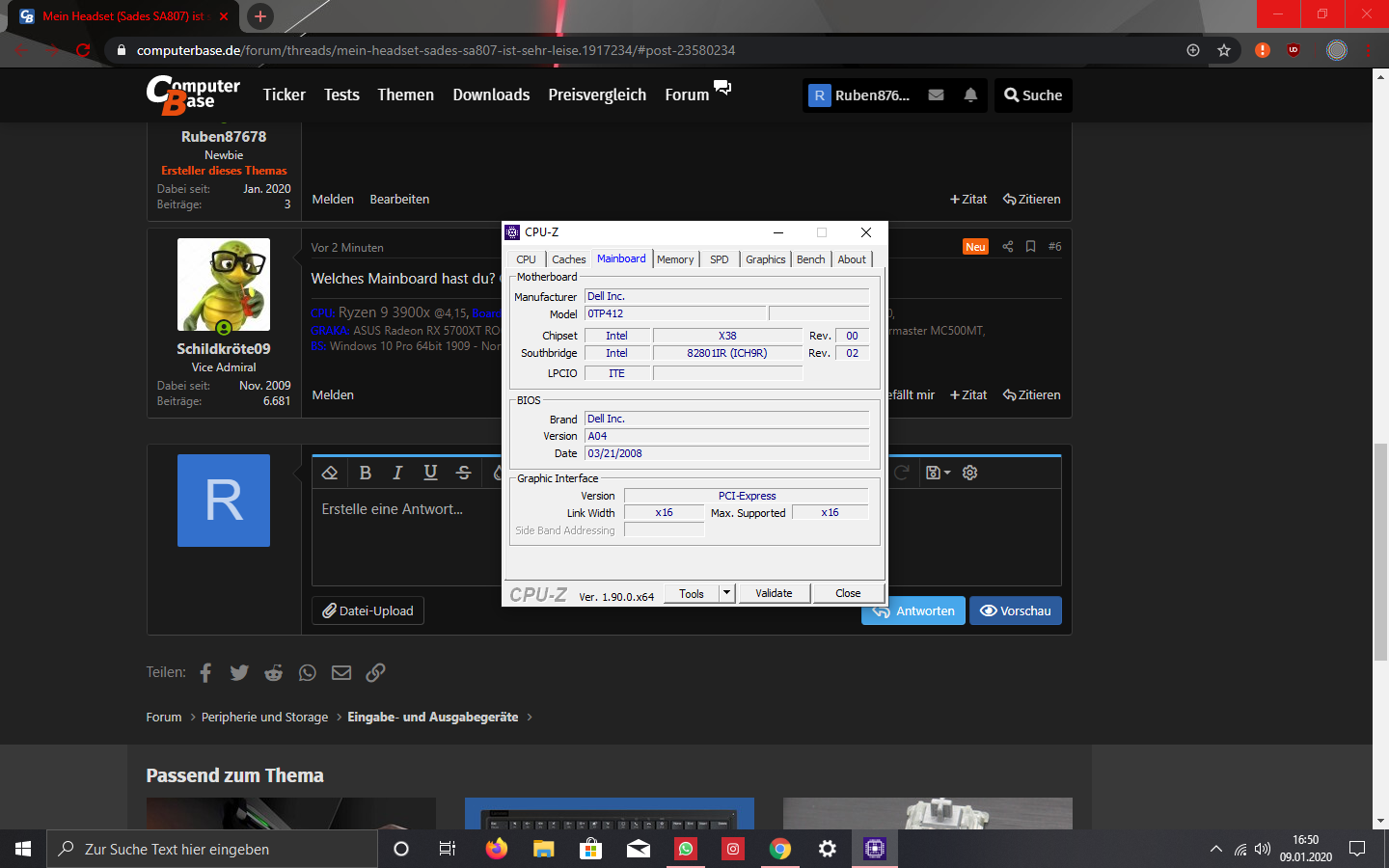Share the thread on Twitter
Image resolution: width=1389 pixels, height=868 pixels.
(239, 672)
